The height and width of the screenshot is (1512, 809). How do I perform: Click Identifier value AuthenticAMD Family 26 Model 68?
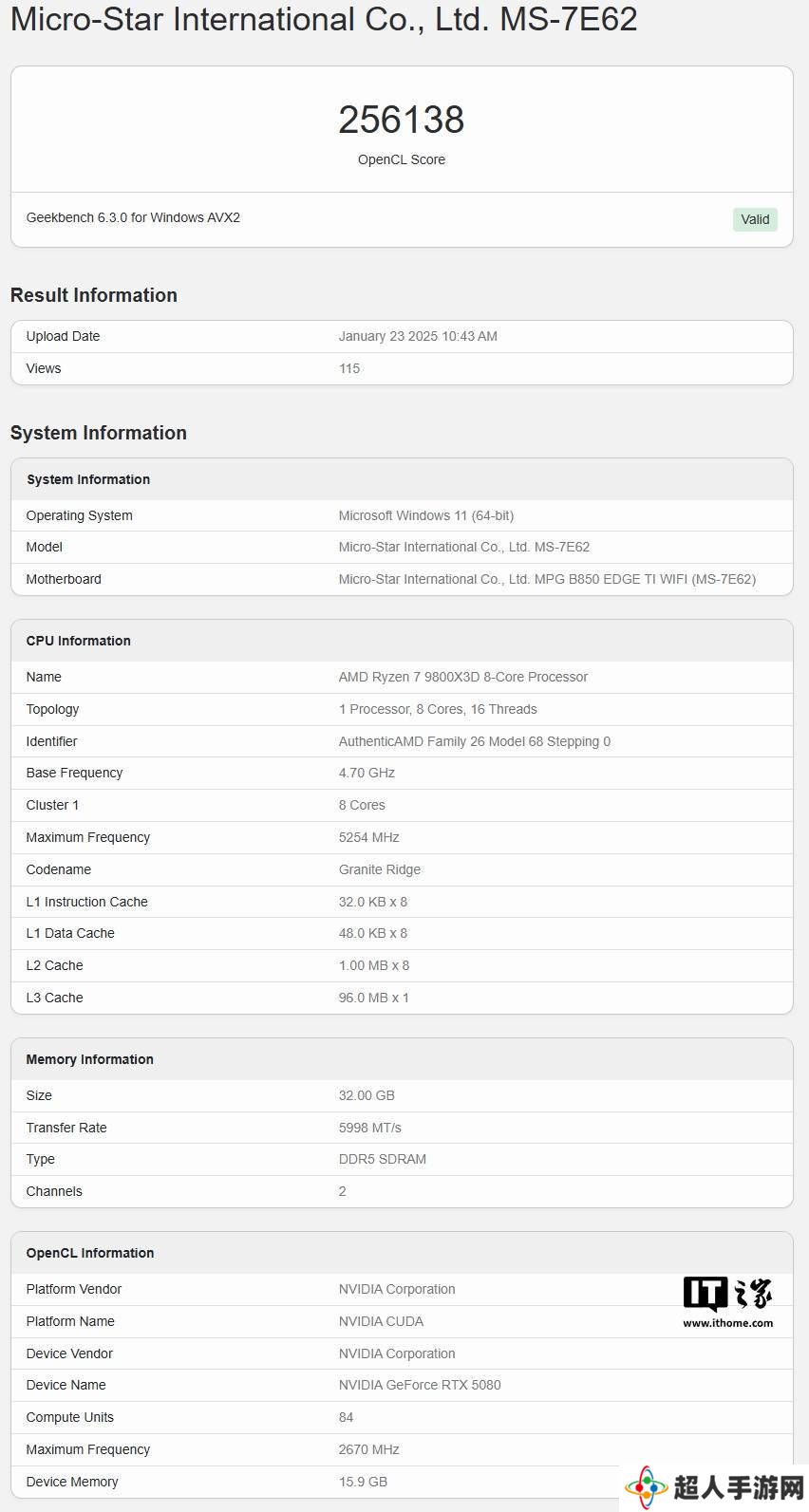[x=475, y=741]
